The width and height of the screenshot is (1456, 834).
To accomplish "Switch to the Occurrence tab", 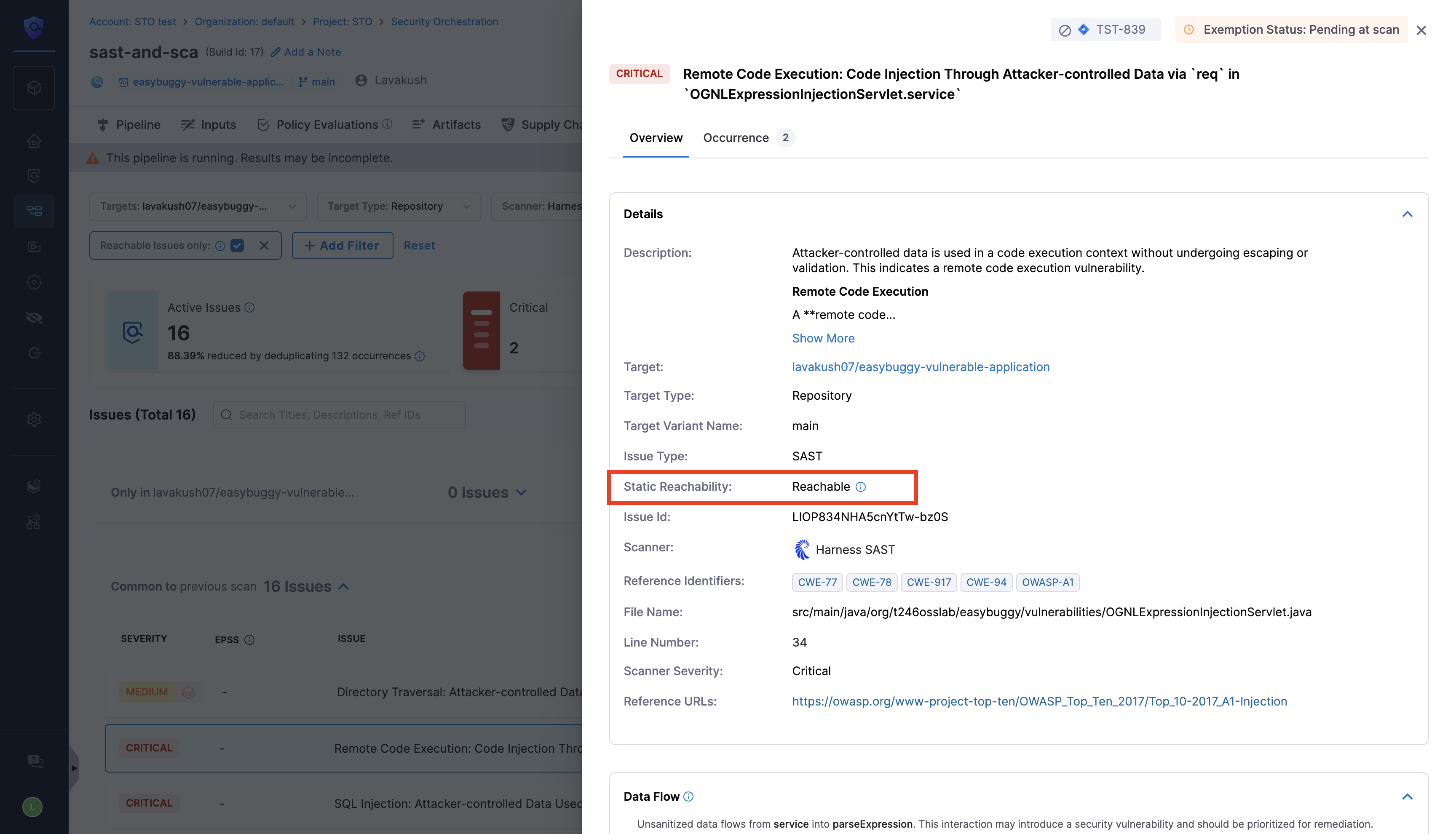I will pos(736,138).
